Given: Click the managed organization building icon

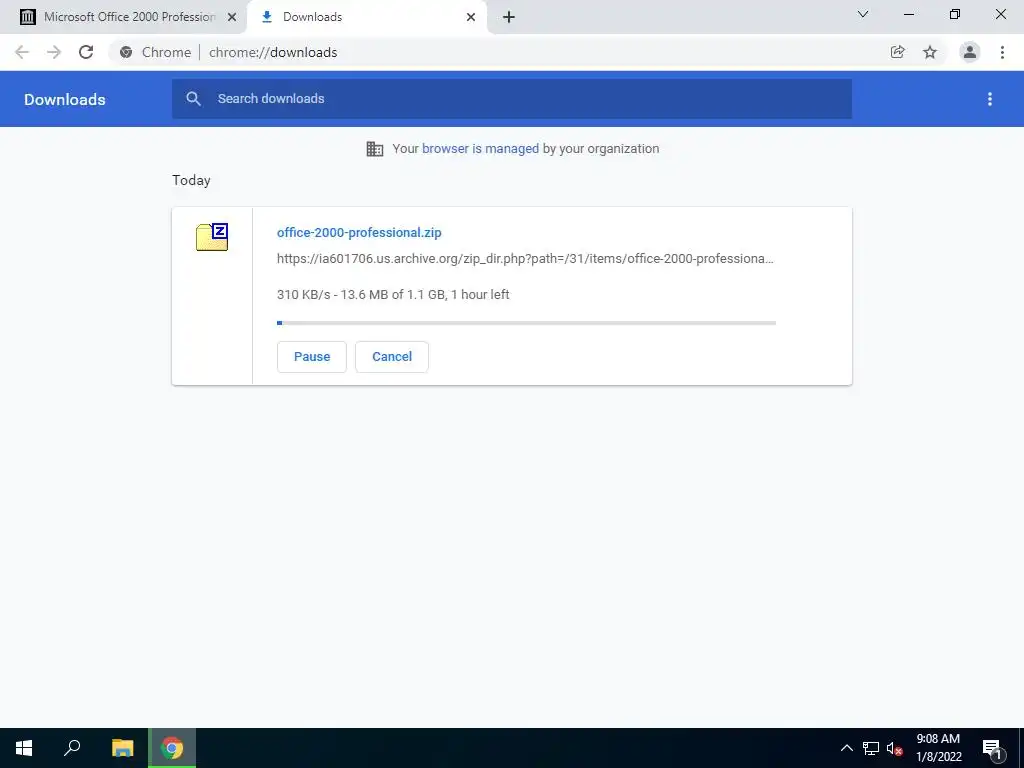Looking at the screenshot, I should click(x=375, y=149).
